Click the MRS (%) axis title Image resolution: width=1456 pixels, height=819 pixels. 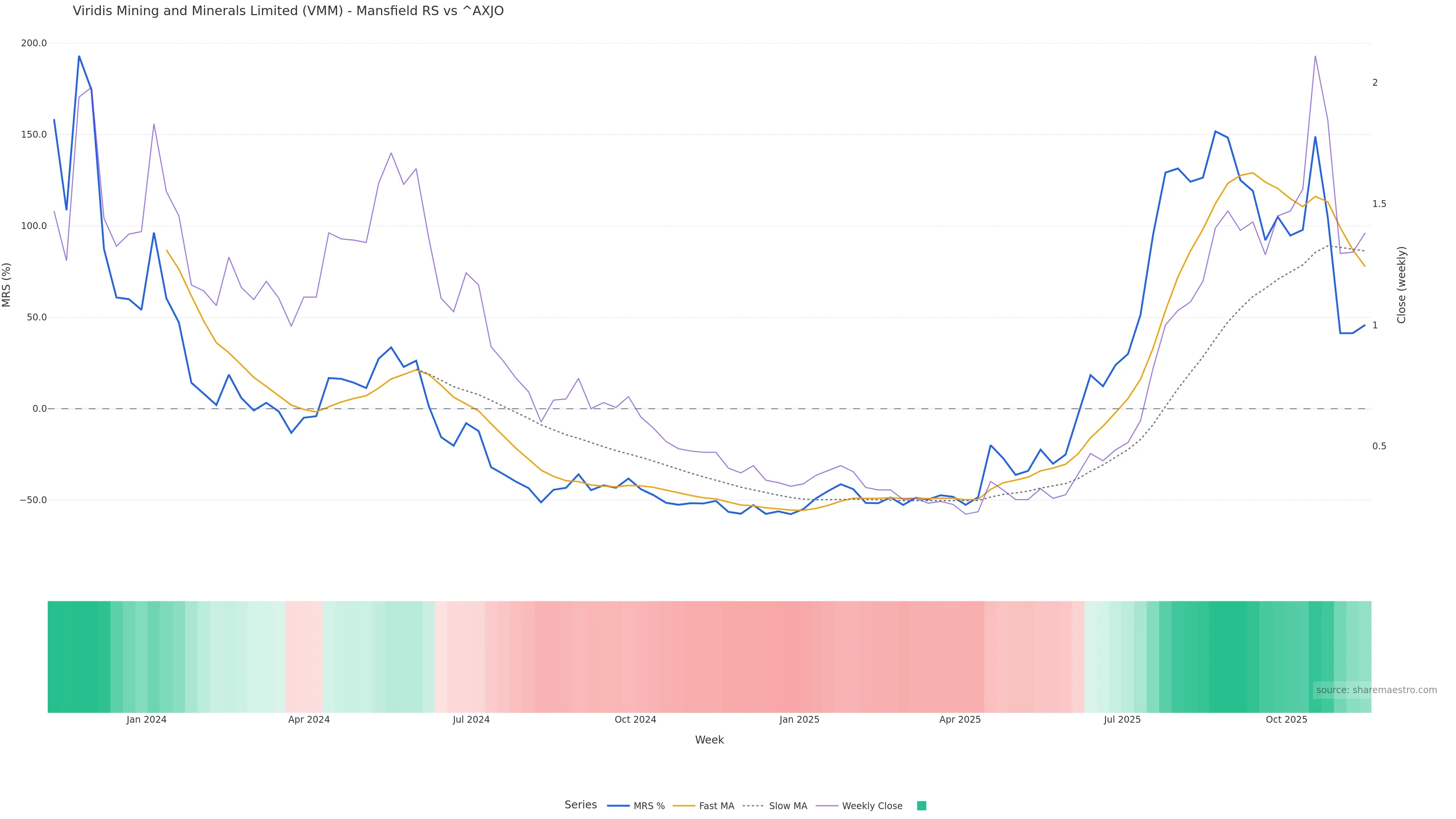7,285
